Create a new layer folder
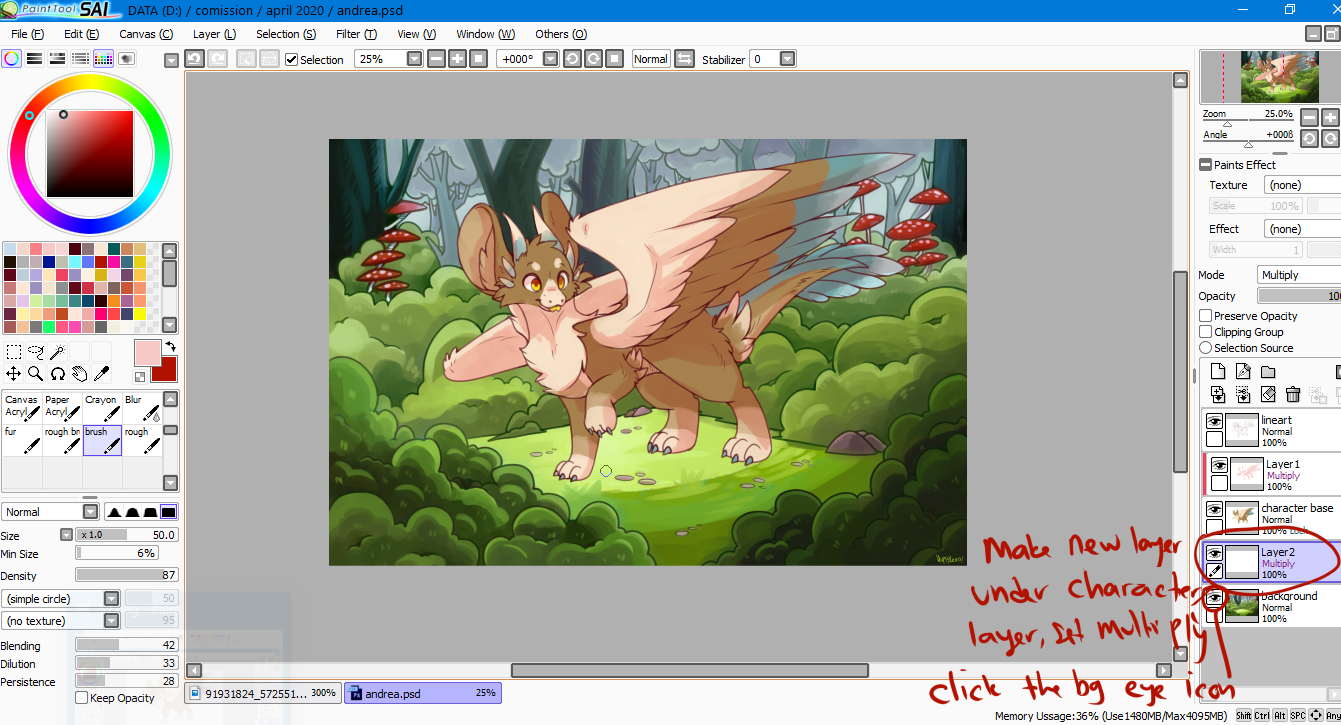The width and height of the screenshot is (1341, 725). (x=1268, y=372)
